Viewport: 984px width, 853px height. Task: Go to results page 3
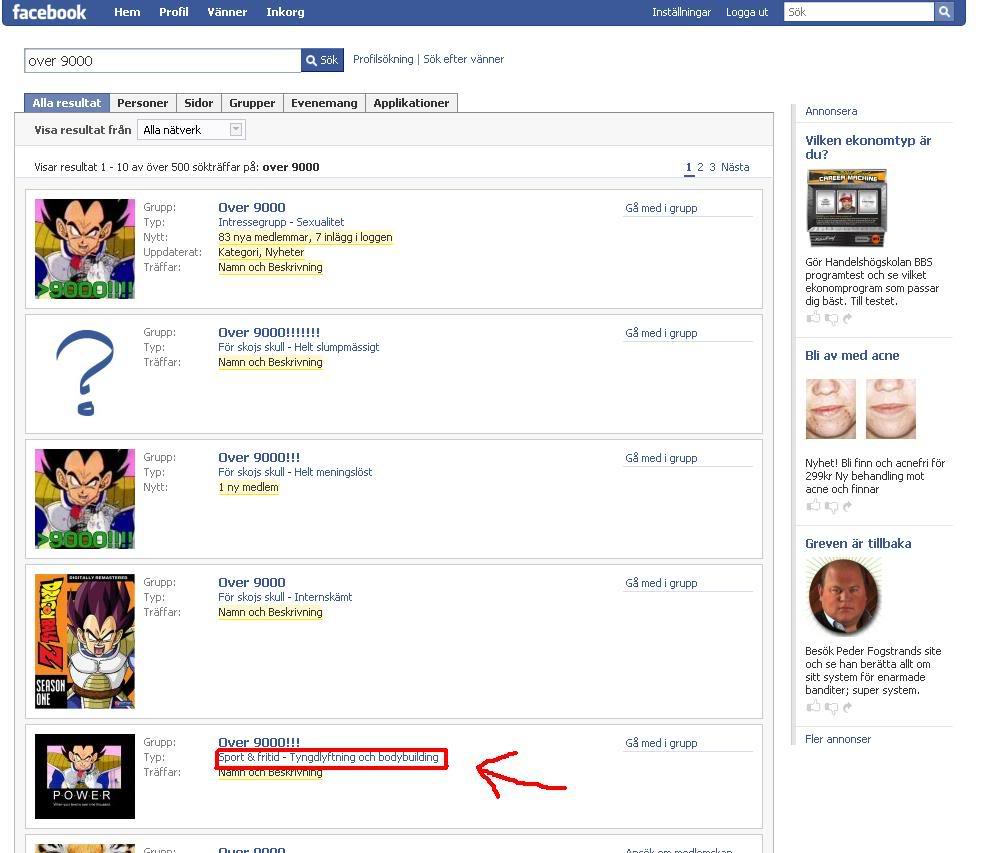click(x=712, y=167)
